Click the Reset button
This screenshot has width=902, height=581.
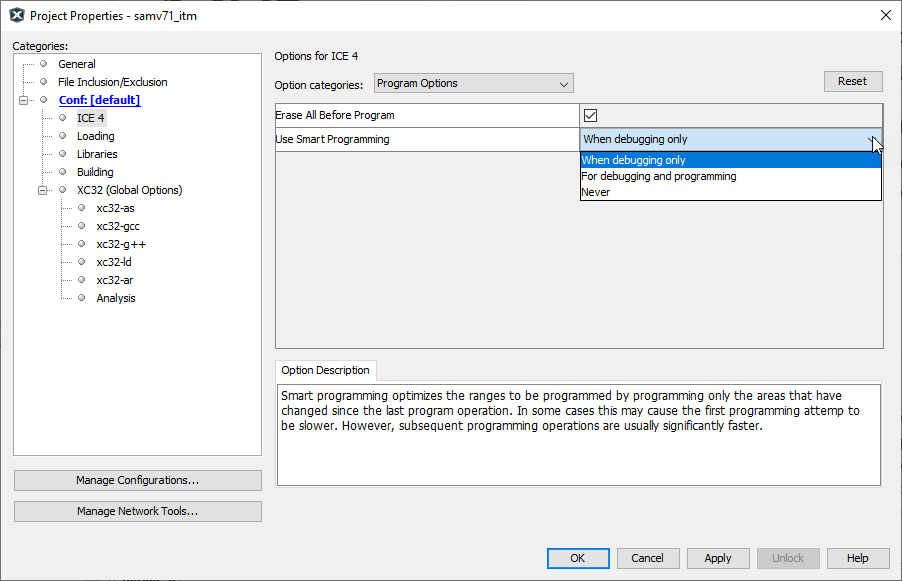852,82
